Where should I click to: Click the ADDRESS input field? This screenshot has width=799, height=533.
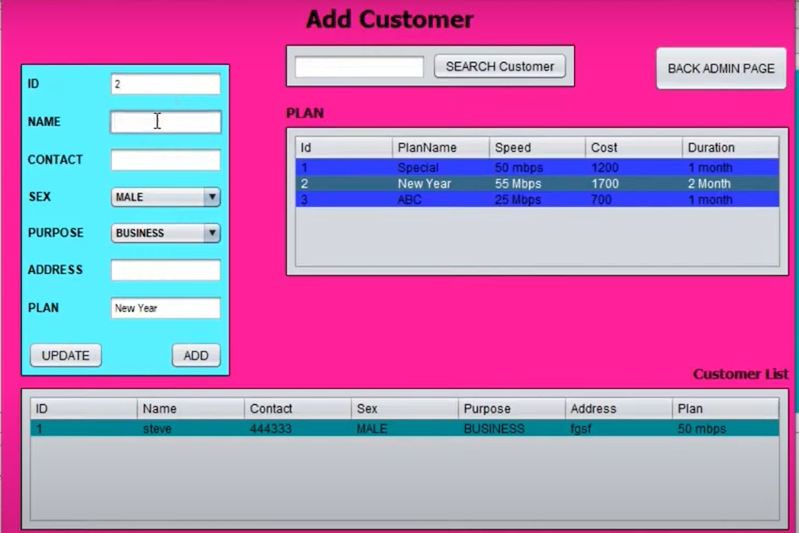point(166,270)
